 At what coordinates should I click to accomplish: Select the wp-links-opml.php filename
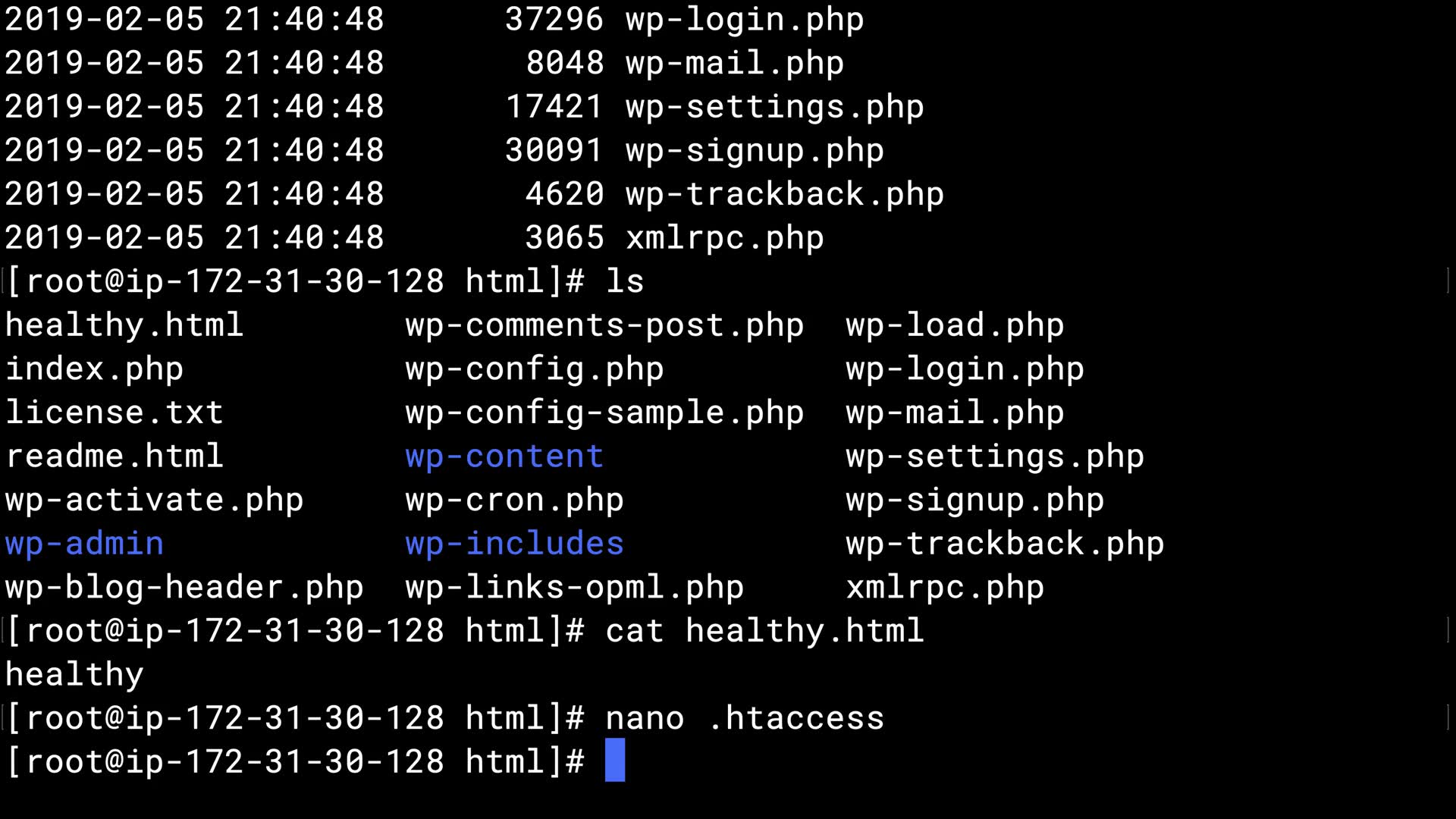574,588
